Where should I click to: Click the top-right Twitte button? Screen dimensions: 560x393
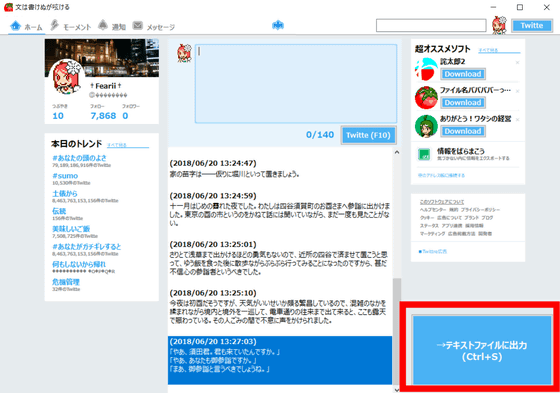click(x=532, y=25)
